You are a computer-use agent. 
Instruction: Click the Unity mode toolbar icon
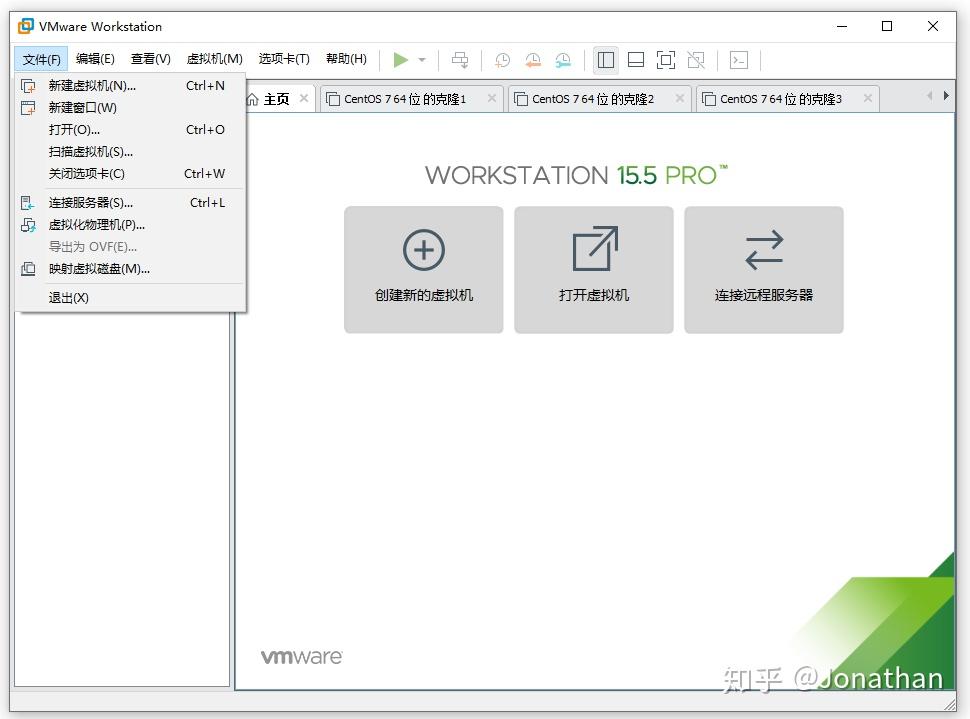[696, 60]
